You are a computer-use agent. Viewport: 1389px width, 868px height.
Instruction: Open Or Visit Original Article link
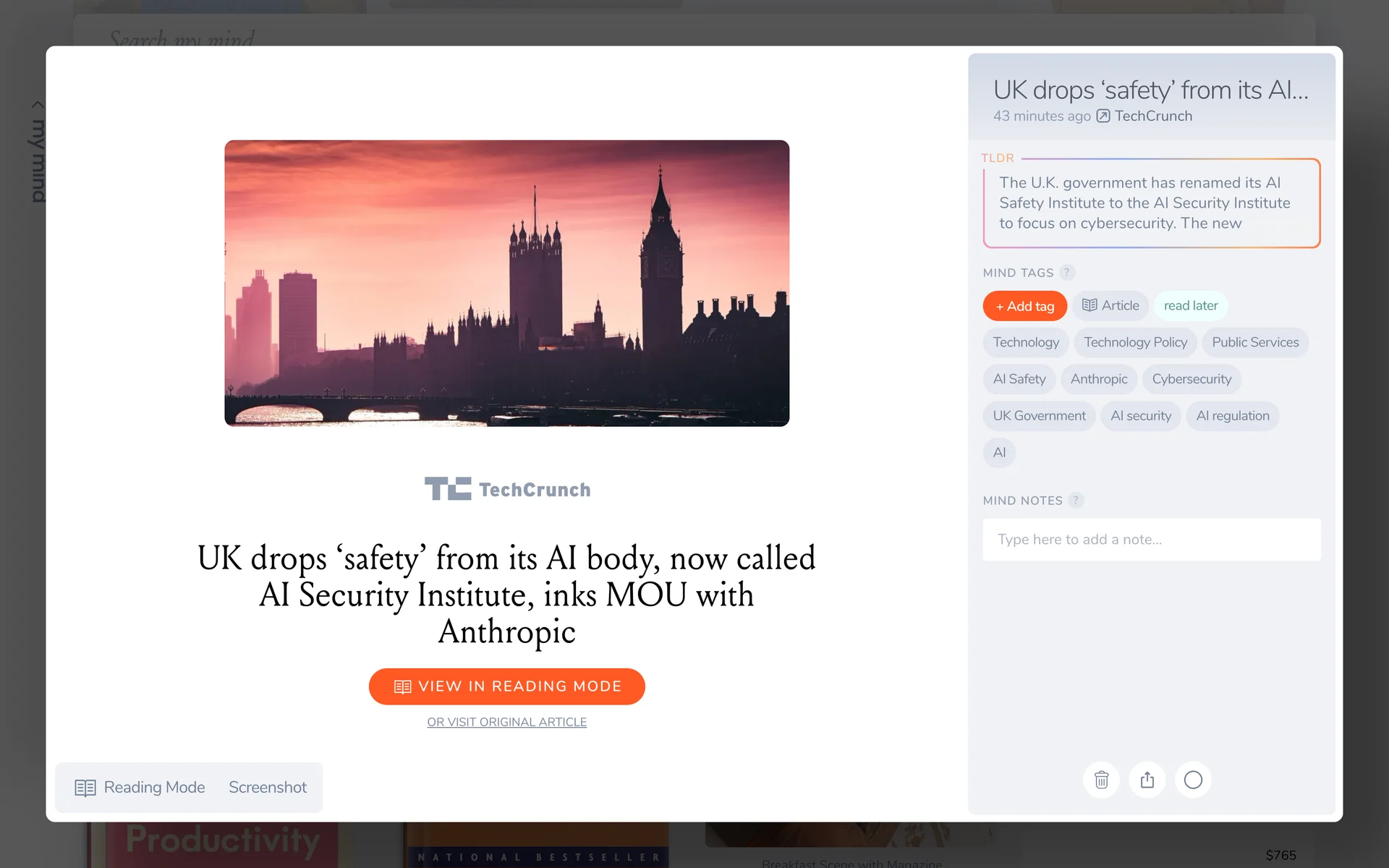(506, 722)
